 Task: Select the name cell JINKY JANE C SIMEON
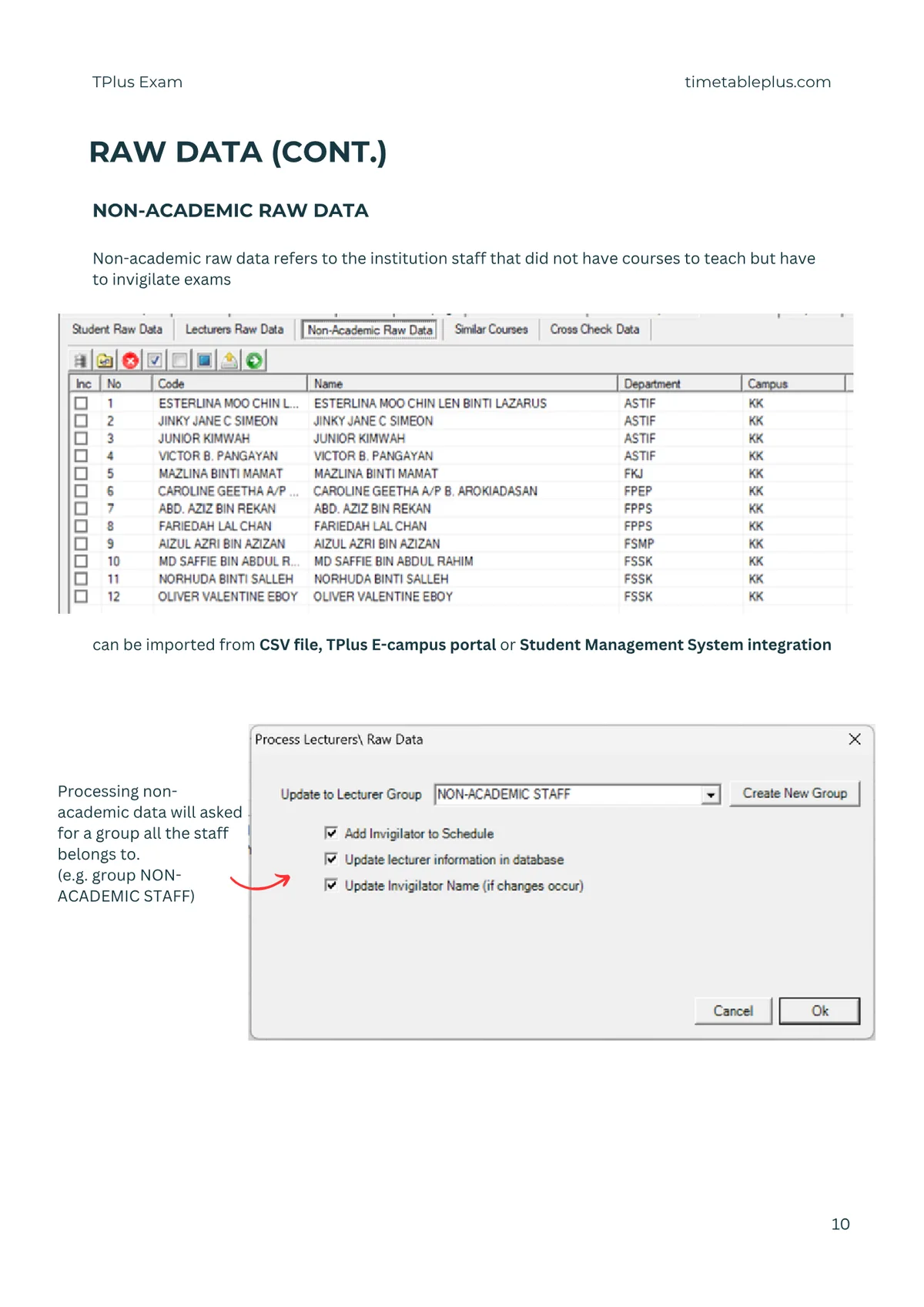pos(373,421)
